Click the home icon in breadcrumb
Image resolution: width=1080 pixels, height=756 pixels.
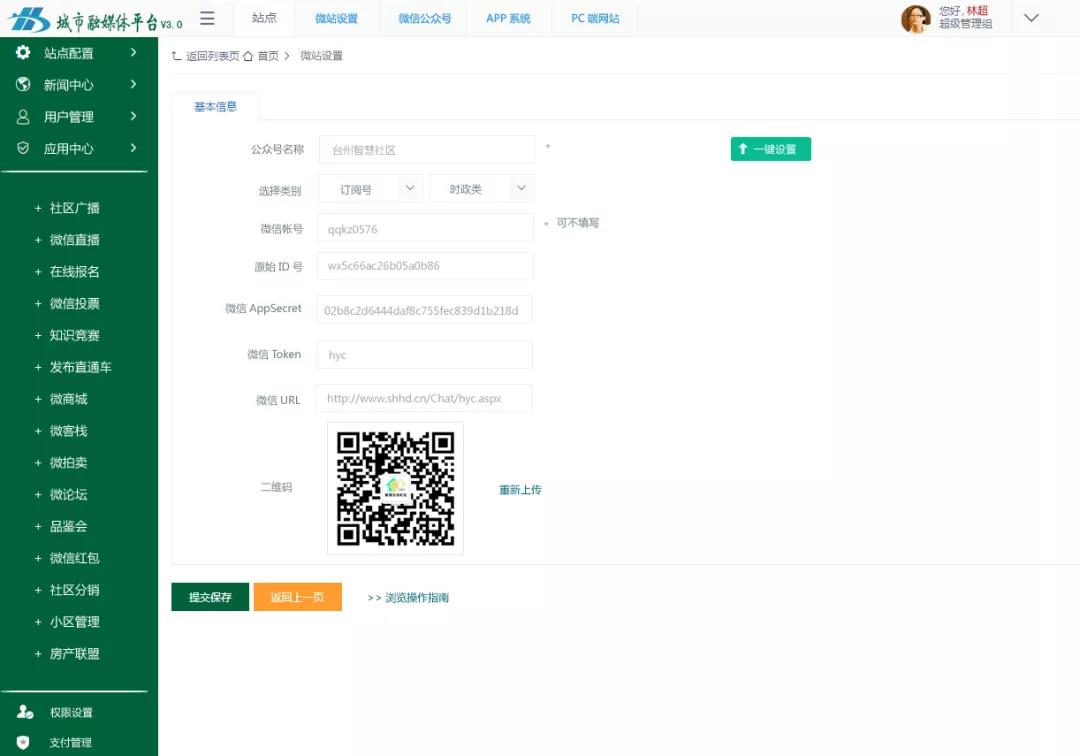point(248,56)
